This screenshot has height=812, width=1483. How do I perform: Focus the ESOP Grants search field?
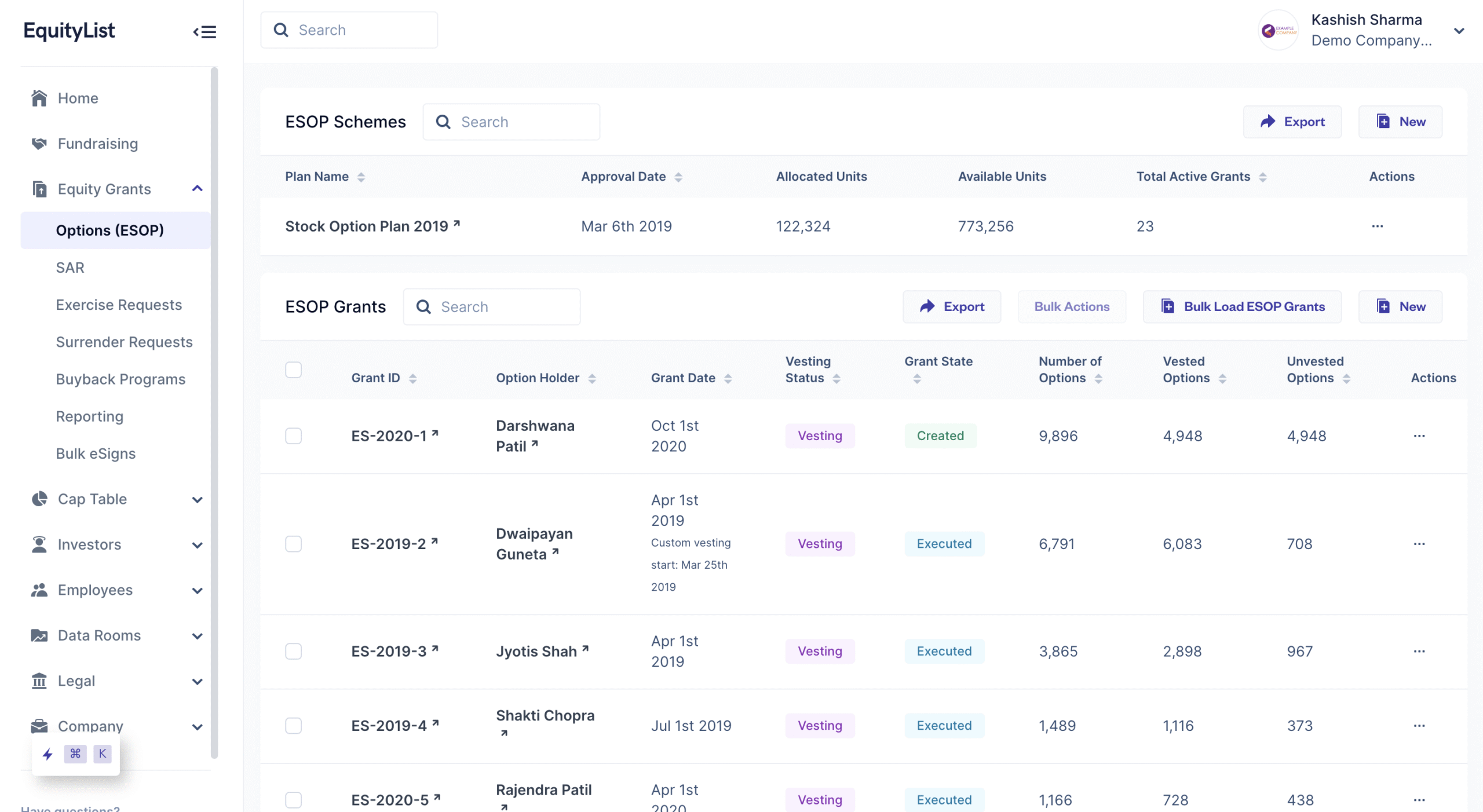coord(491,306)
